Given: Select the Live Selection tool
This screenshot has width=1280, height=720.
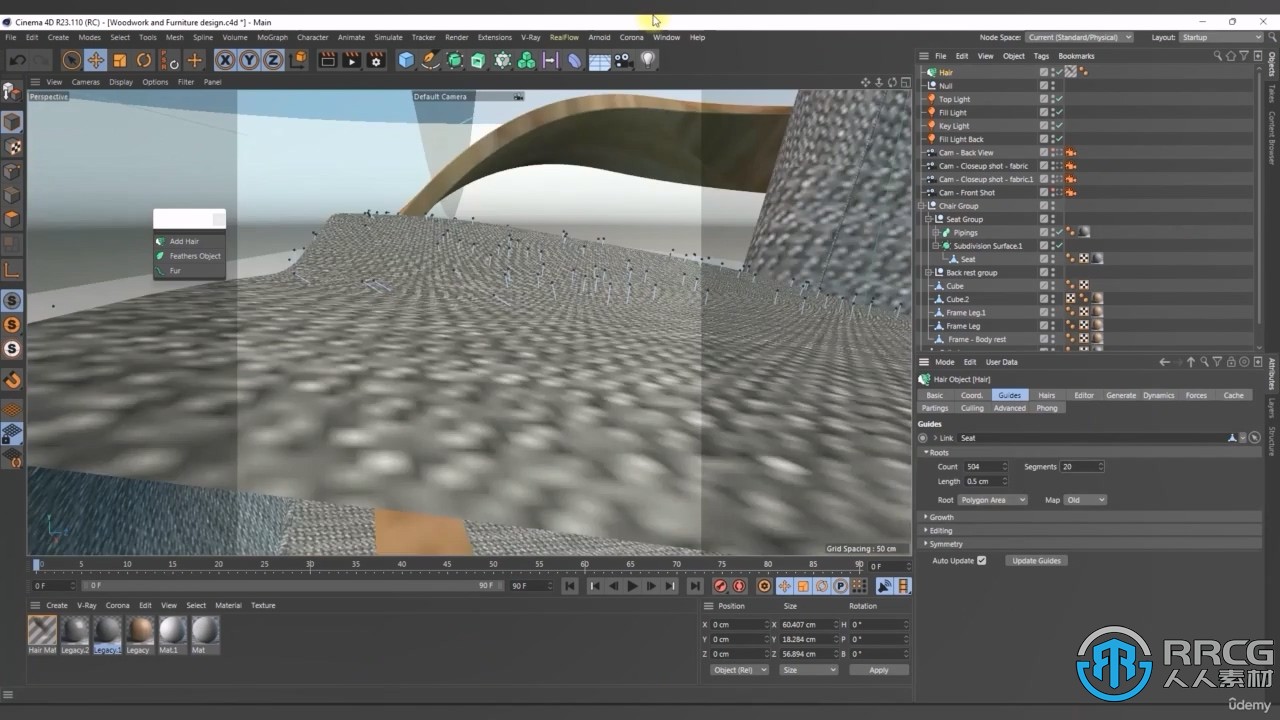Looking at the screenshot, I should tap(71, 60).
